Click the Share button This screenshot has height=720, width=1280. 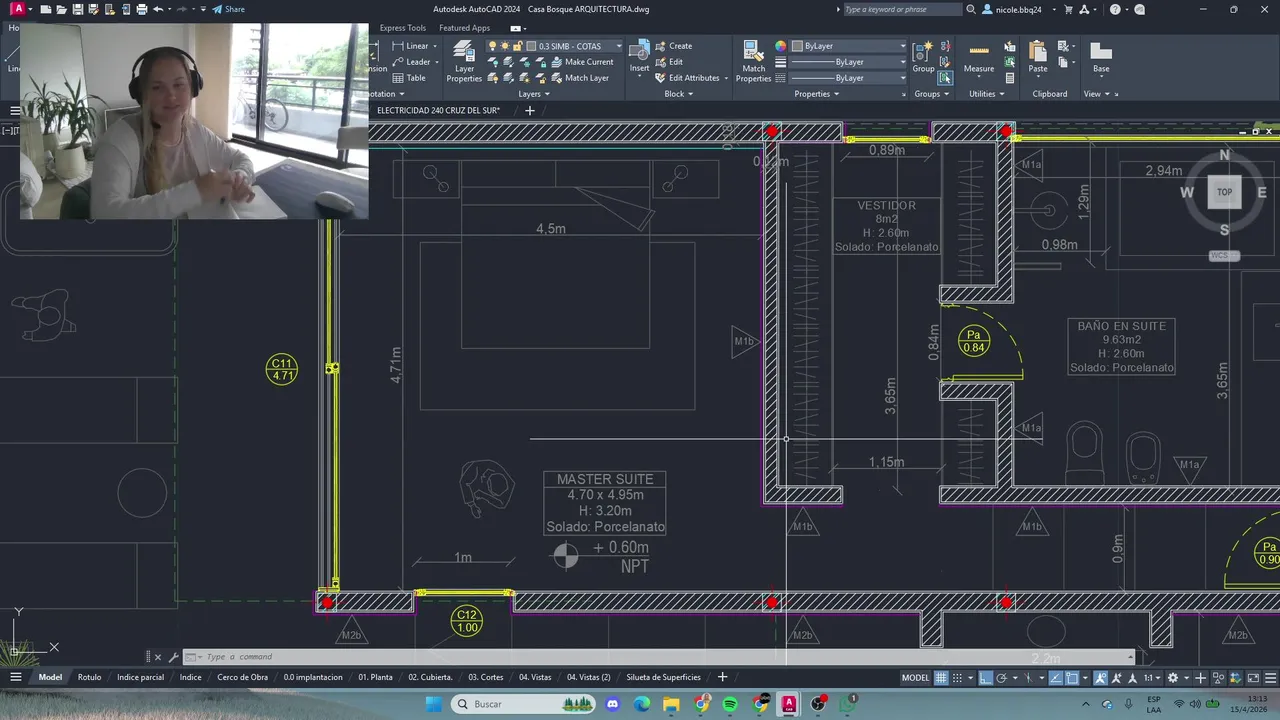click(x=228, y=9)
